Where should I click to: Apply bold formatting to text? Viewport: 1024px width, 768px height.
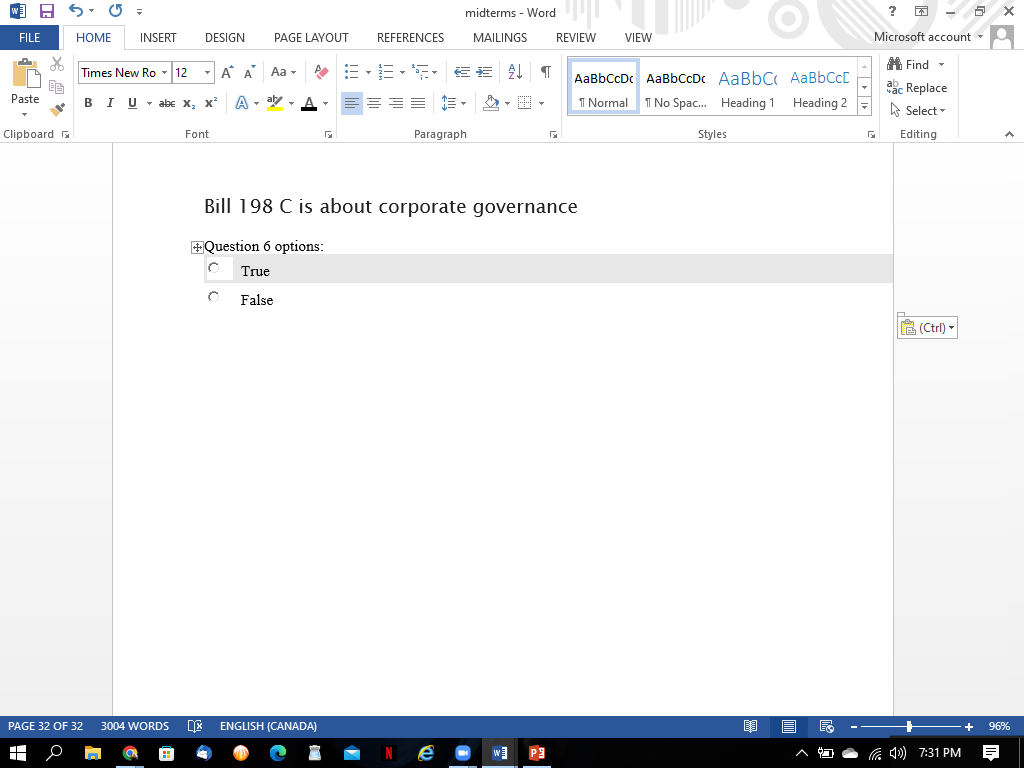[x=88, y=102]
